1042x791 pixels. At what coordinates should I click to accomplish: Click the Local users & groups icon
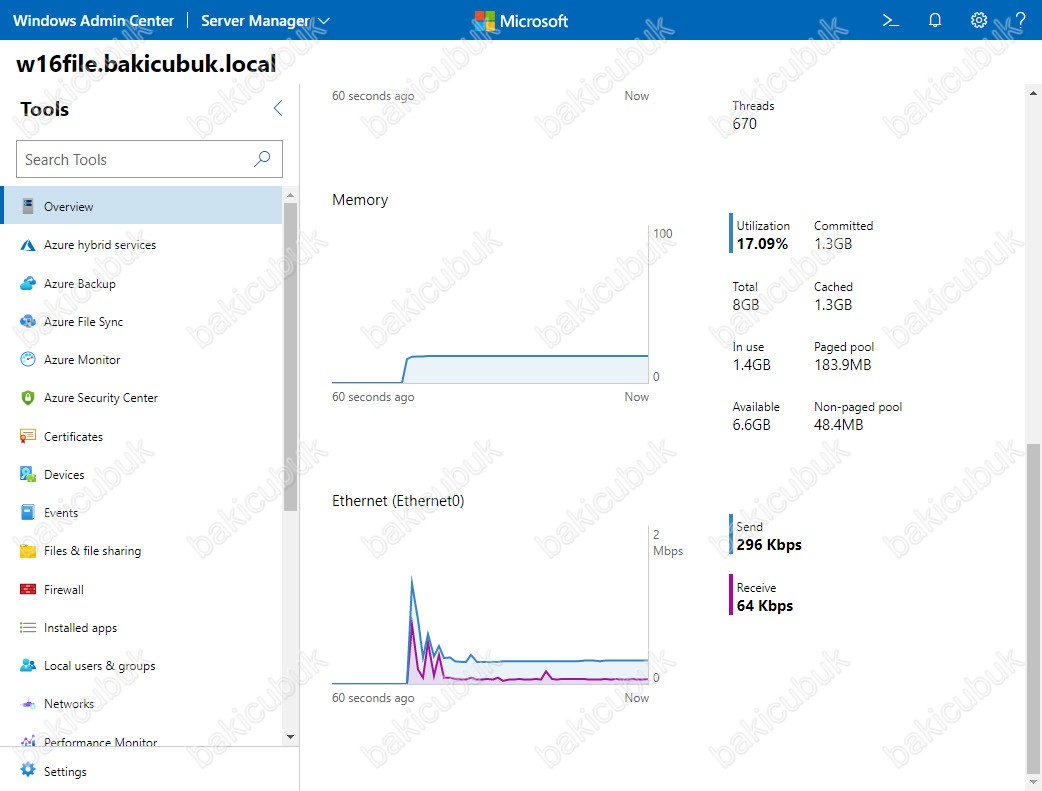tap(28, 665)
